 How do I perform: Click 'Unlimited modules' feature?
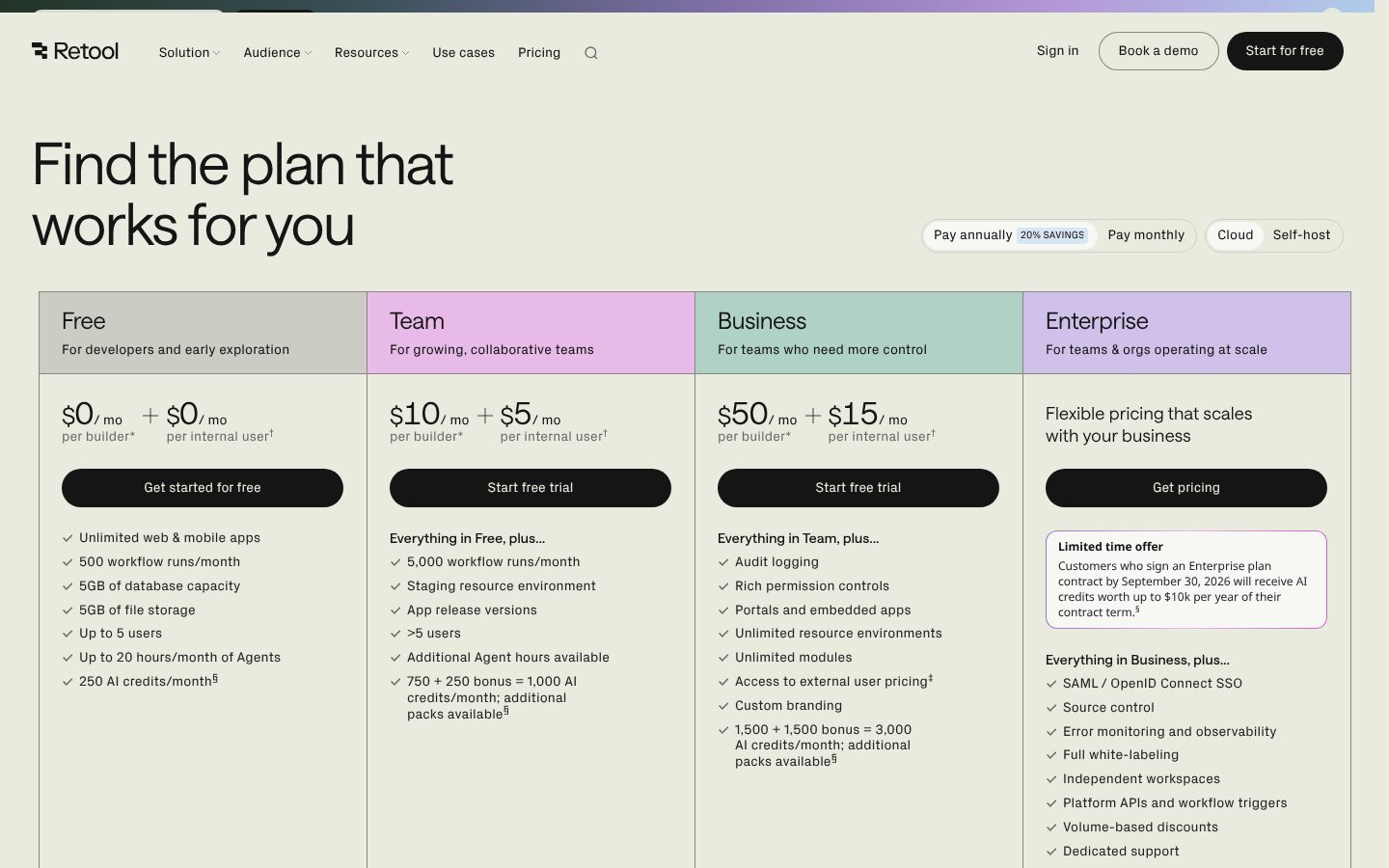794,658
